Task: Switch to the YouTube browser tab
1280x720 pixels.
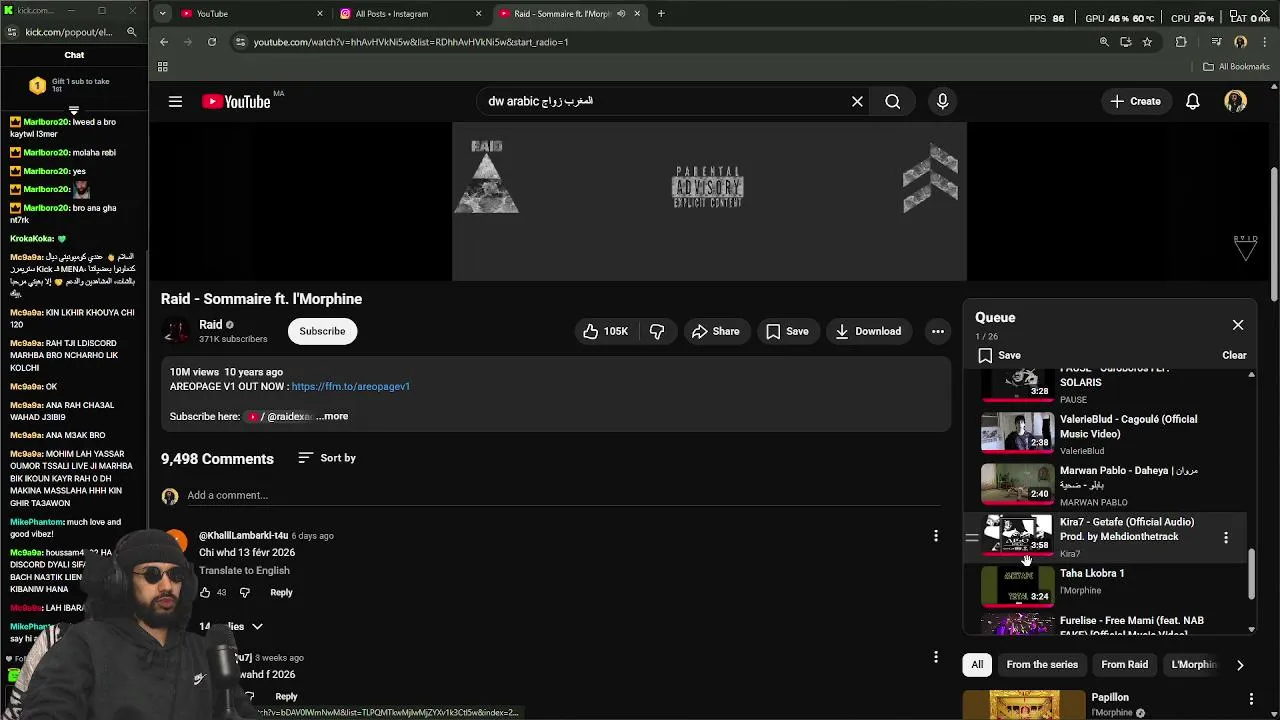Action: click(250, 14)
